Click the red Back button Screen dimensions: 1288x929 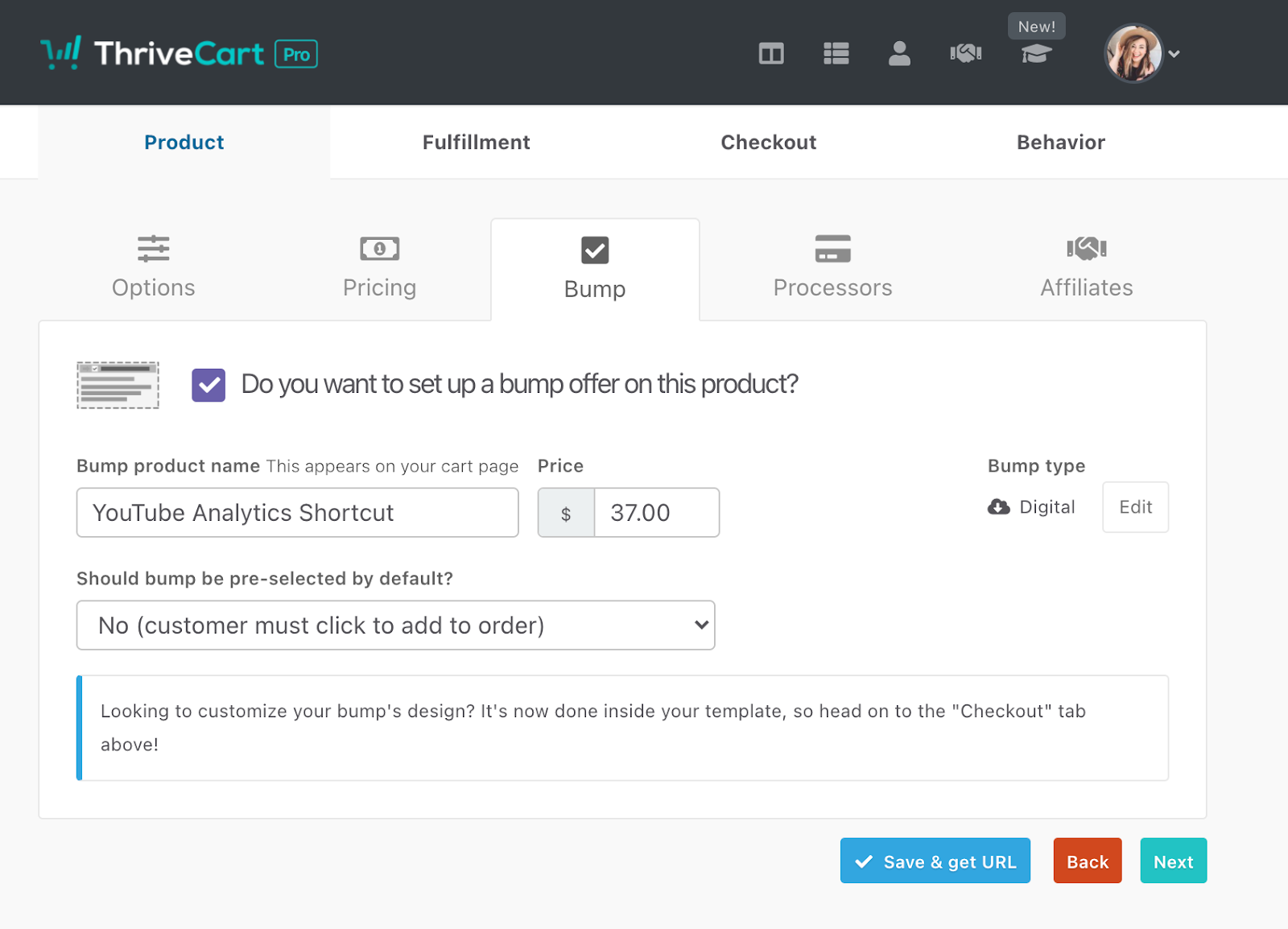[1088, 861]
